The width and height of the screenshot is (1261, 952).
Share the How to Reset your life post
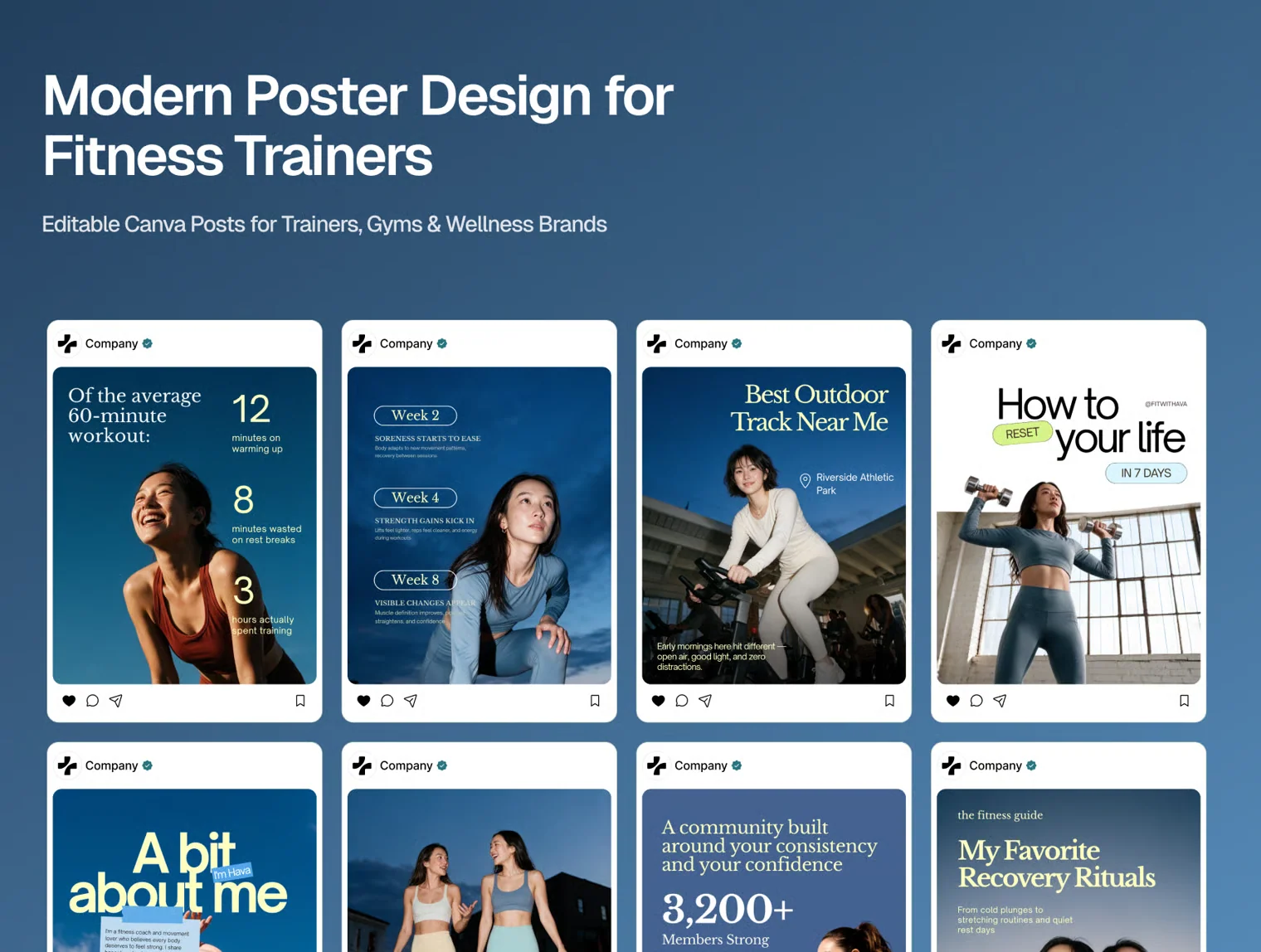tap(1000, 701)
